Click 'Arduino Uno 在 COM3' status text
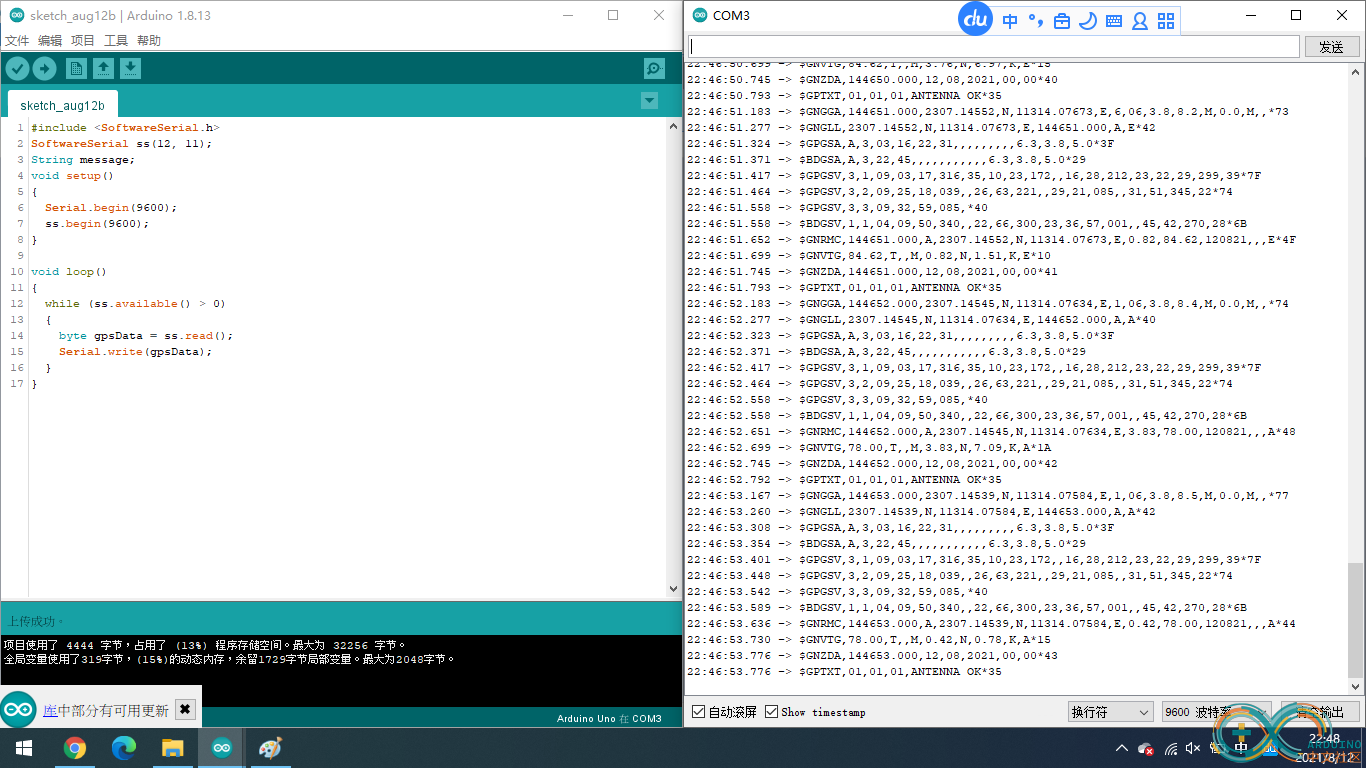This screenshot has width=1366, height=768. click(609, 718)
